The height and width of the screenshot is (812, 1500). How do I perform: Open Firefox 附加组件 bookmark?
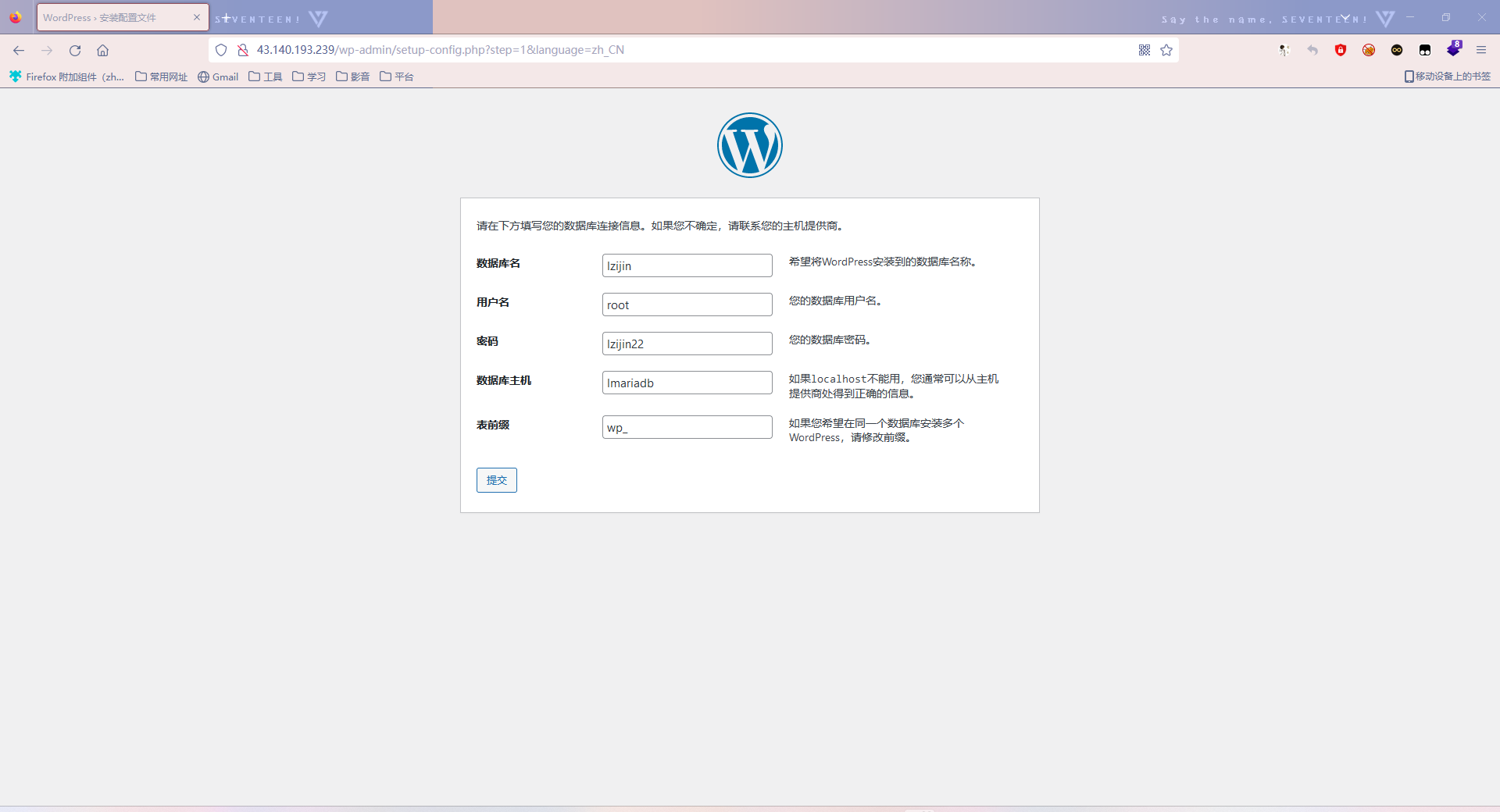67,77
